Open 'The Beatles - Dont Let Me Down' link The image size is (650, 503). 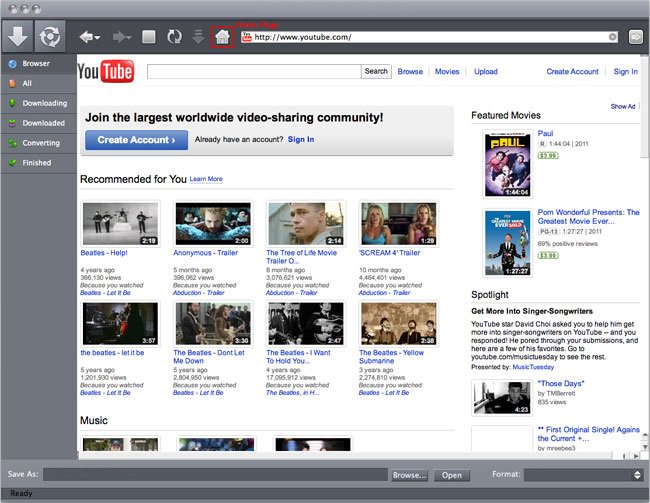[x=209, y=357]
